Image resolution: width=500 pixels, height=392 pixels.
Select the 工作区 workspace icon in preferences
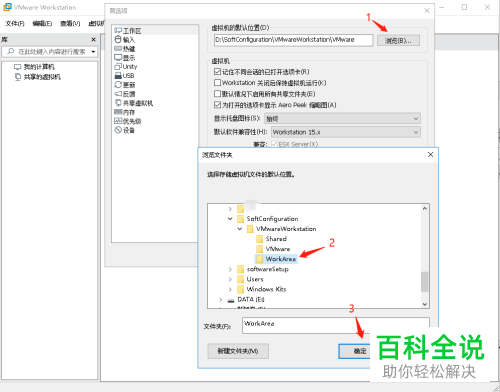coord(118,31)
